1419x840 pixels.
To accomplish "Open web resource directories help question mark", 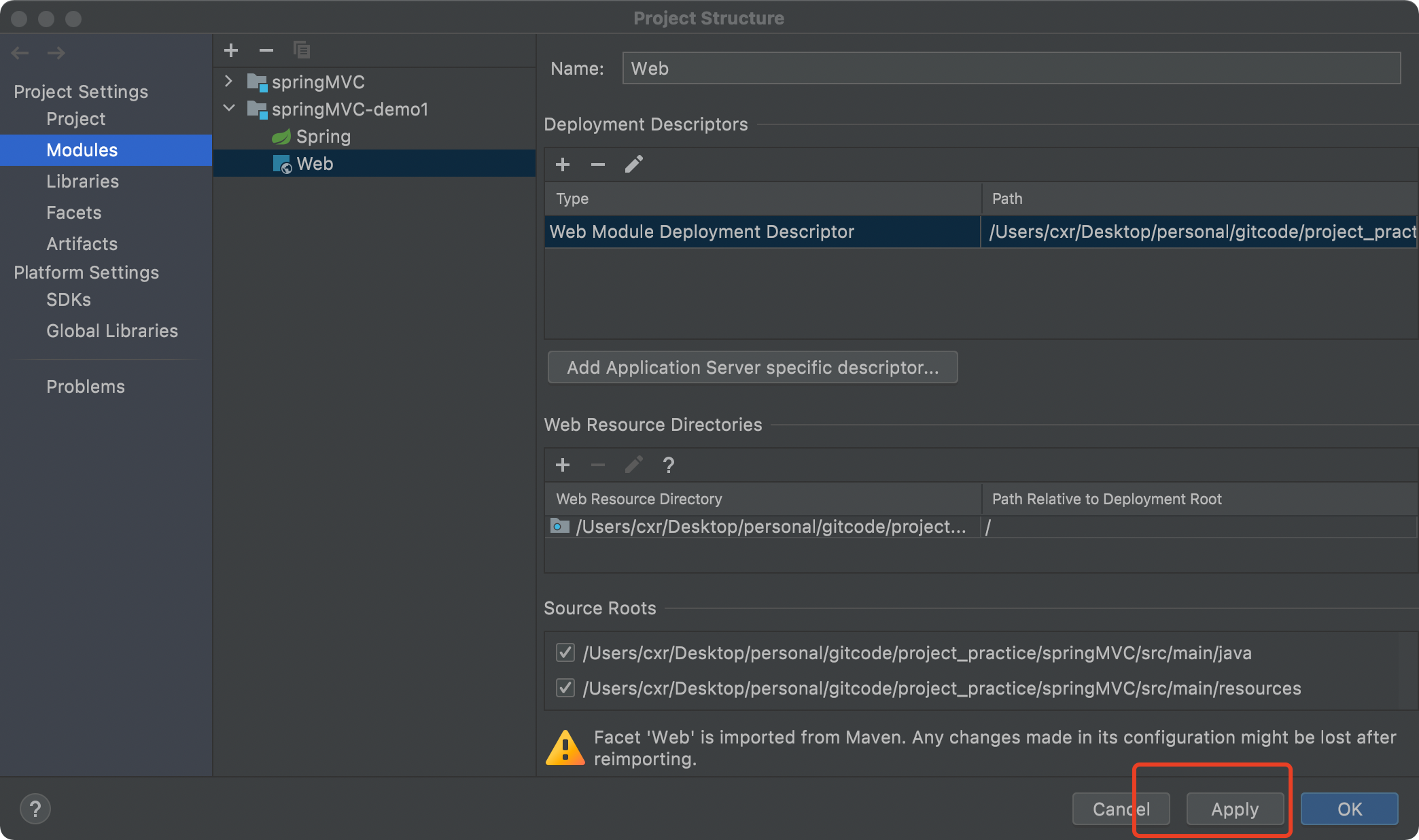I will (668, 465).
